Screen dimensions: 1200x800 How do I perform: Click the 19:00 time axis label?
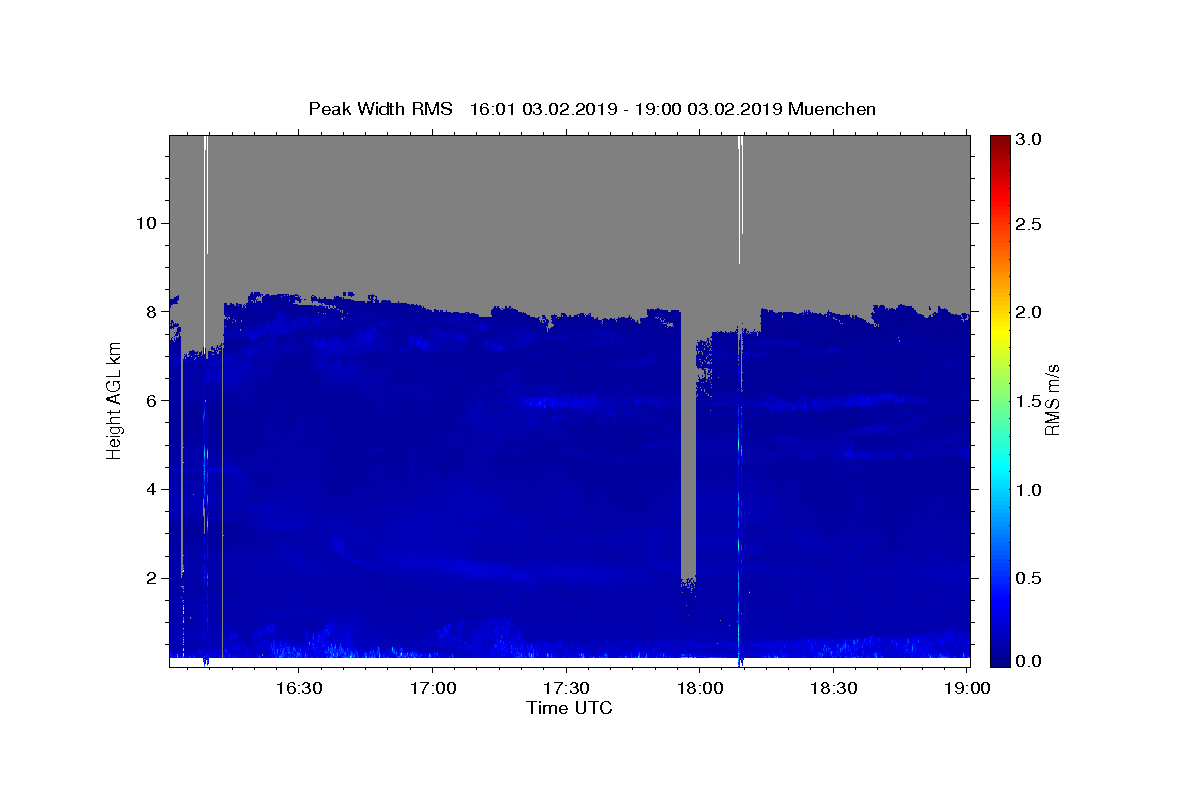pos(966,688)
